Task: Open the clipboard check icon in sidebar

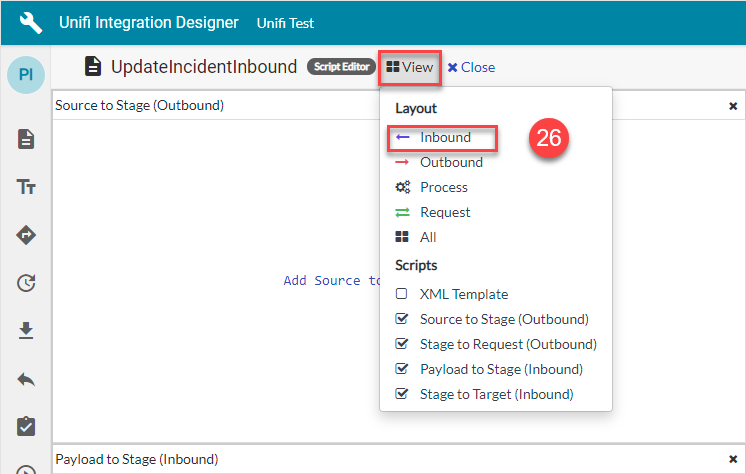Action: (26, 426)
